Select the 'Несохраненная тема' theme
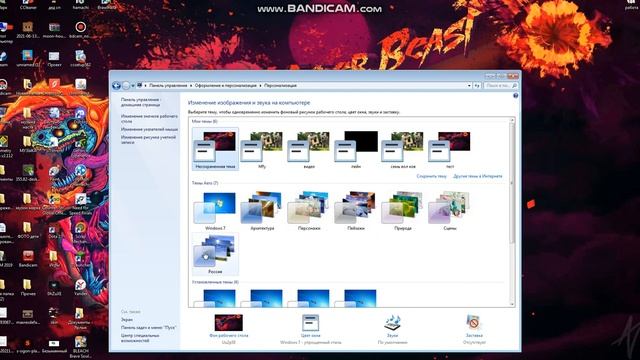This screenshot has width=640, height=360. point(215,149)
